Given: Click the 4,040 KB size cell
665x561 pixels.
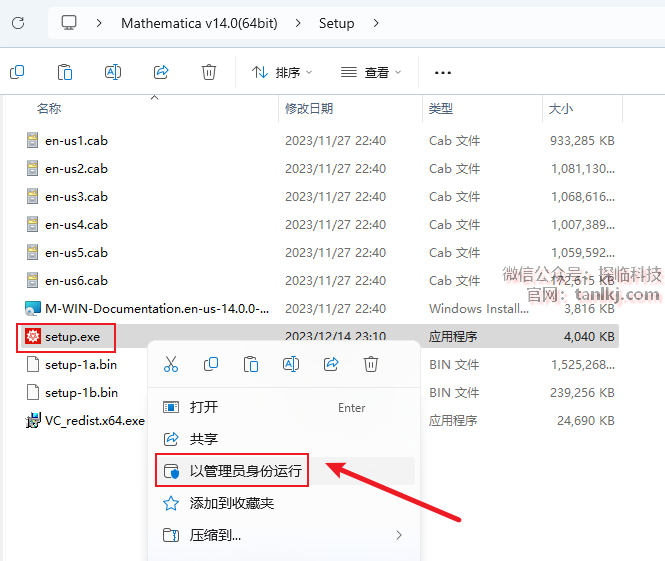Looking at the screenshot, I should pos(589,337).
